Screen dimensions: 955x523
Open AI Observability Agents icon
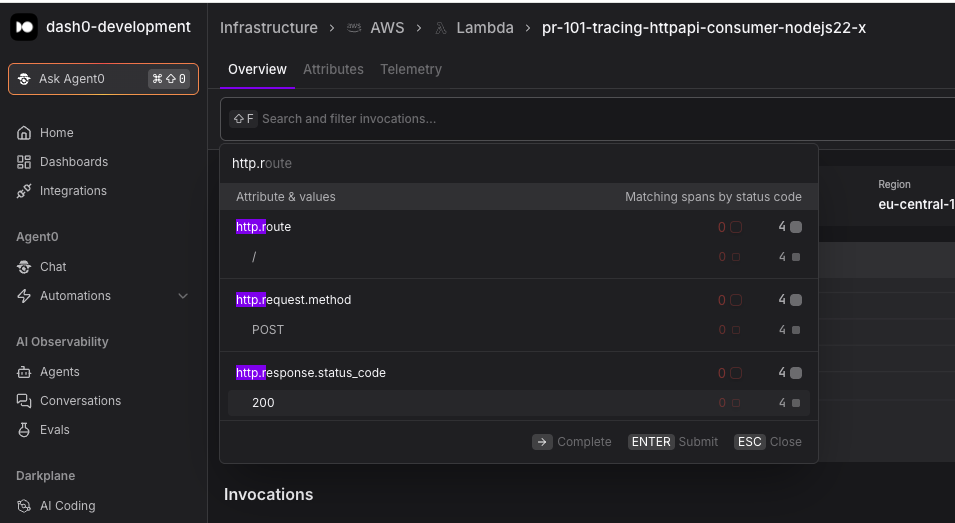24,372
